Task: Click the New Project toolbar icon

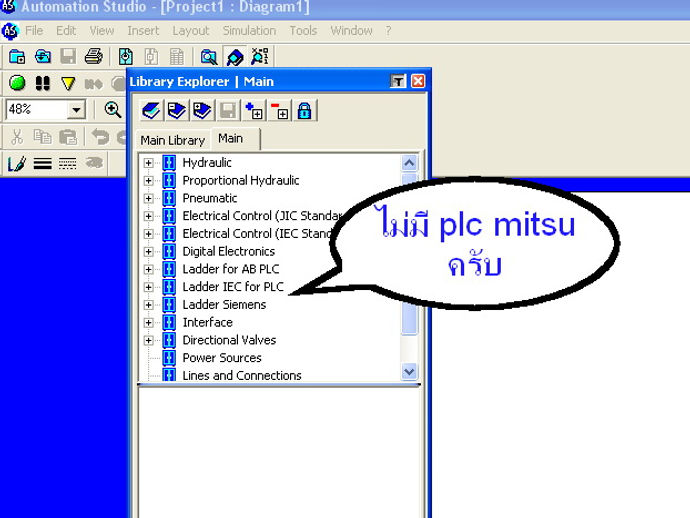Action: (x=17, y=57)
